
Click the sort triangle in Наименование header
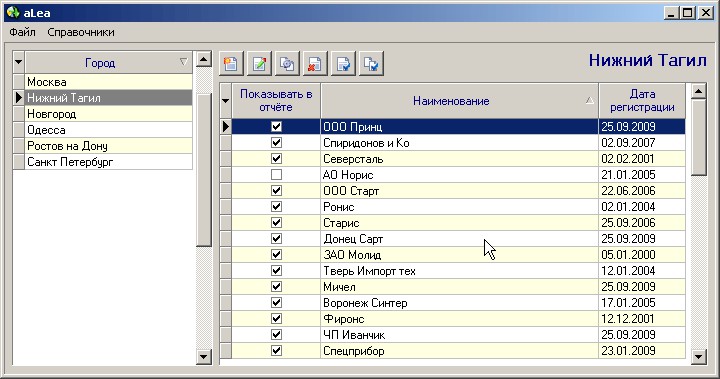click(590, 101)
